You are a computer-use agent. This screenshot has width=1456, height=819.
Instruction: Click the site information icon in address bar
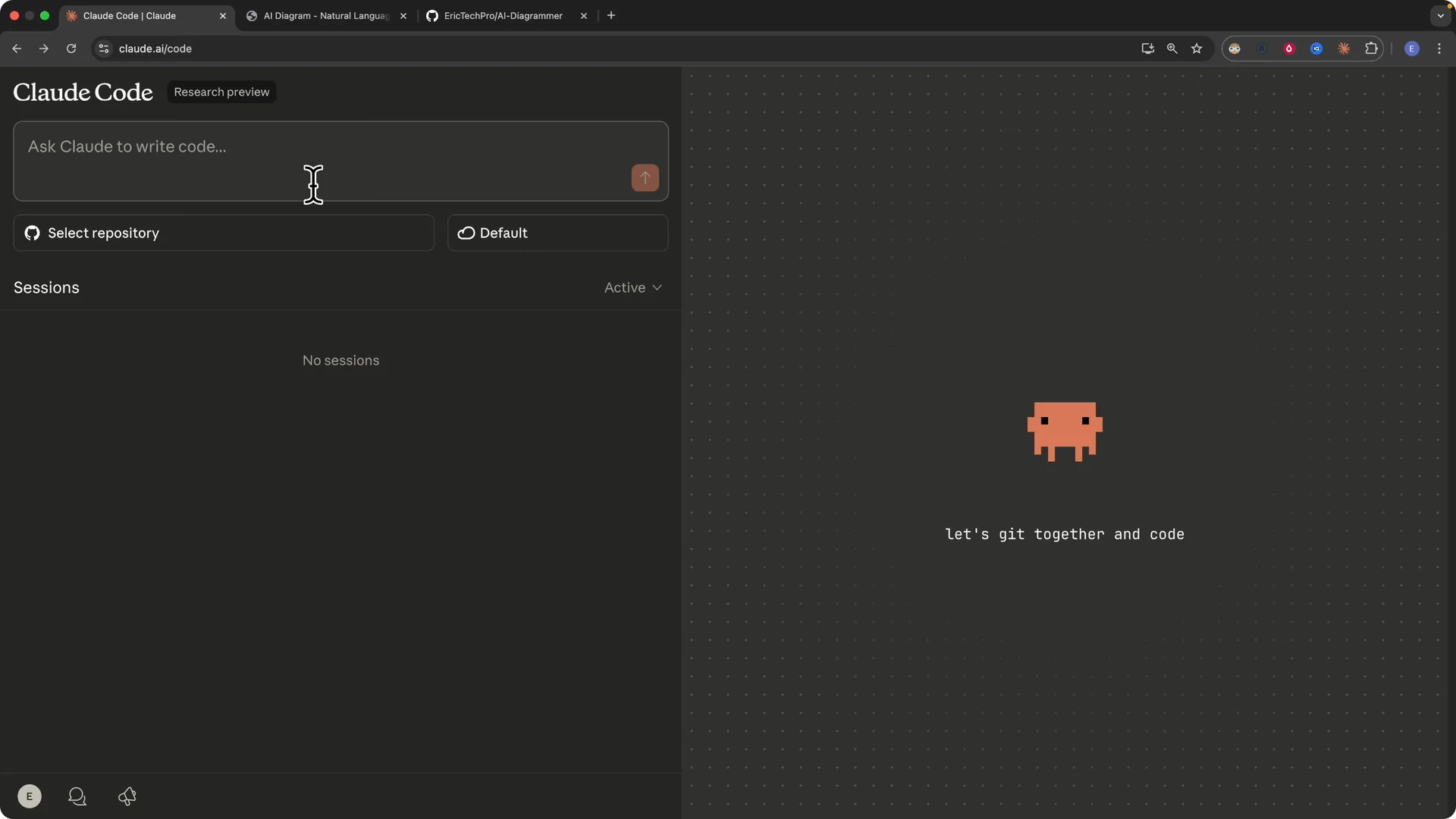pos(104,49)
